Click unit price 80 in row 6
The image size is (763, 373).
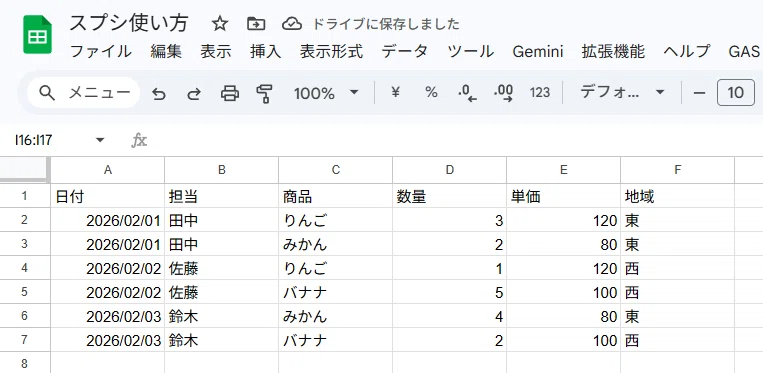563,316
